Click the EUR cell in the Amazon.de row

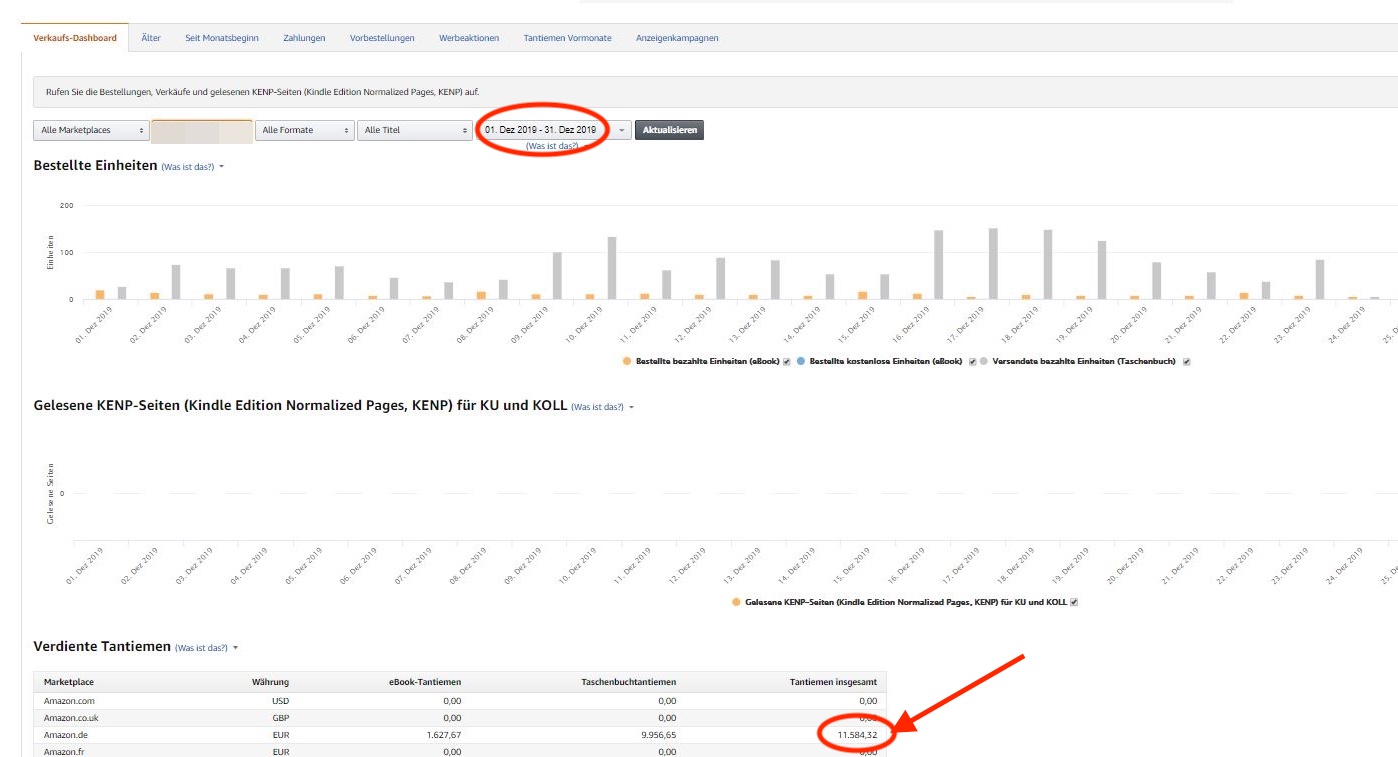point(280,735)
